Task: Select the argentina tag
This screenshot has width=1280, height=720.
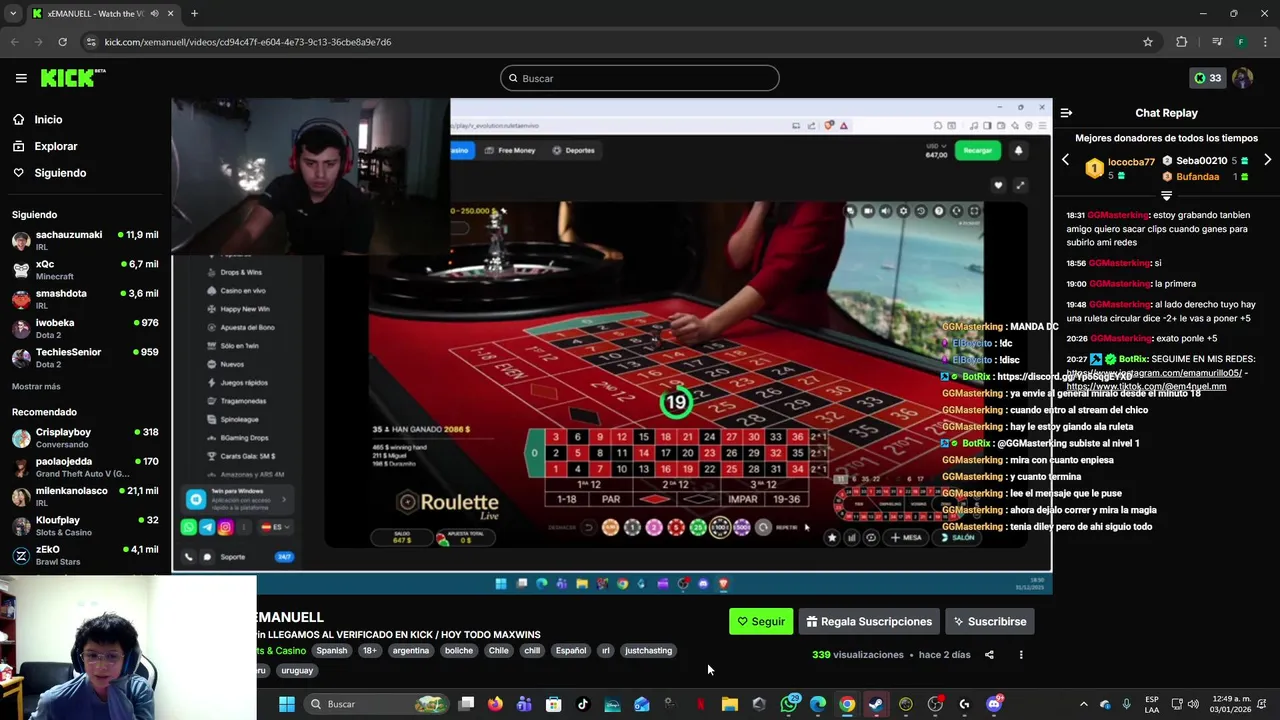Action: click(x=410, y=650)
